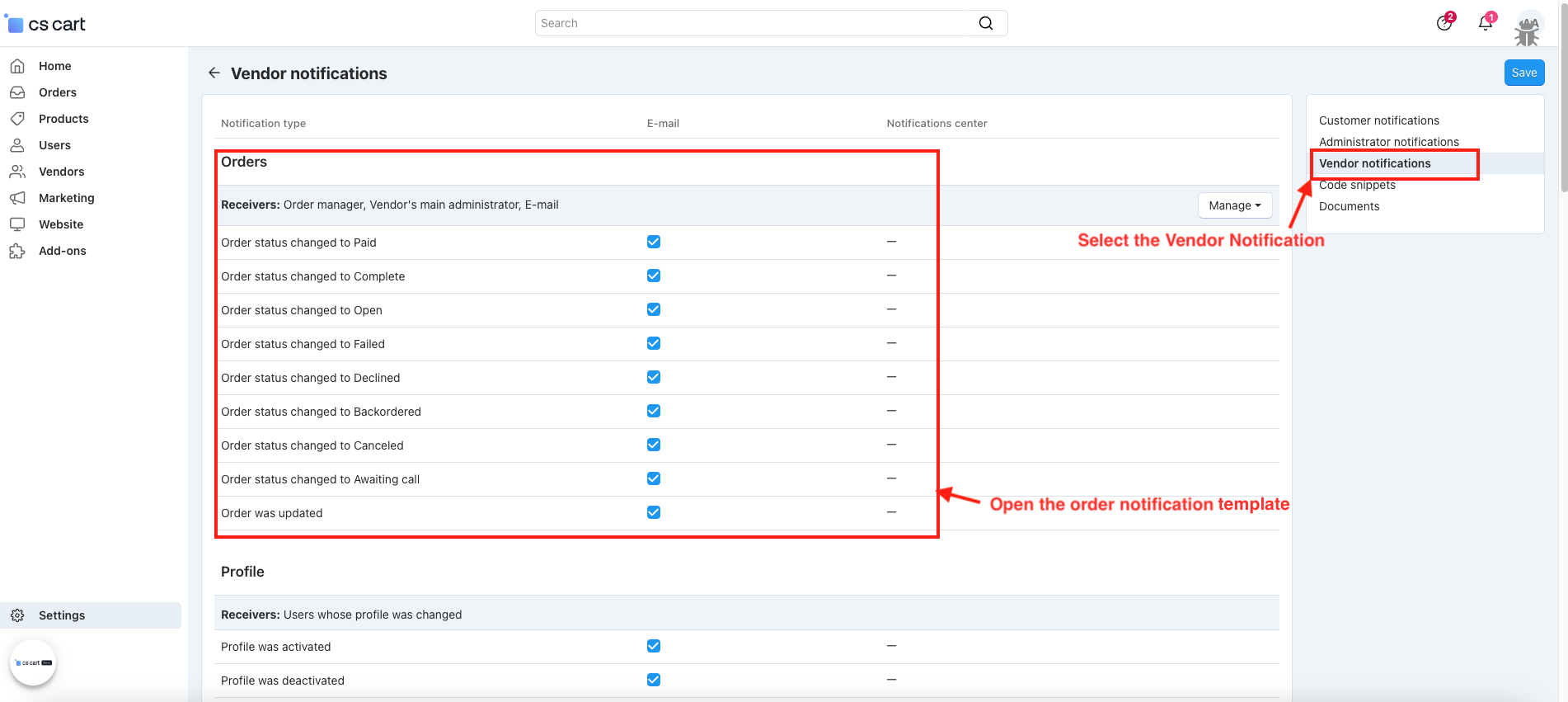Image resolution: width=1568 pixels, height=702 pixels.
Task: Open Orders in the sidebar
Action: pos(58,92)
